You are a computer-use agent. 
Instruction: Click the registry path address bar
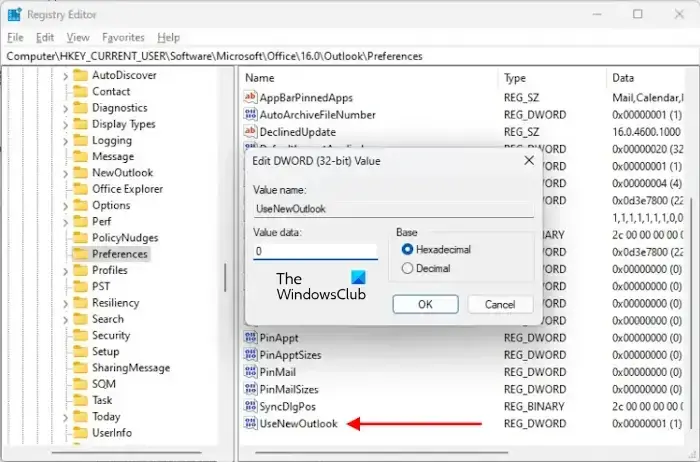click(350, 57)
